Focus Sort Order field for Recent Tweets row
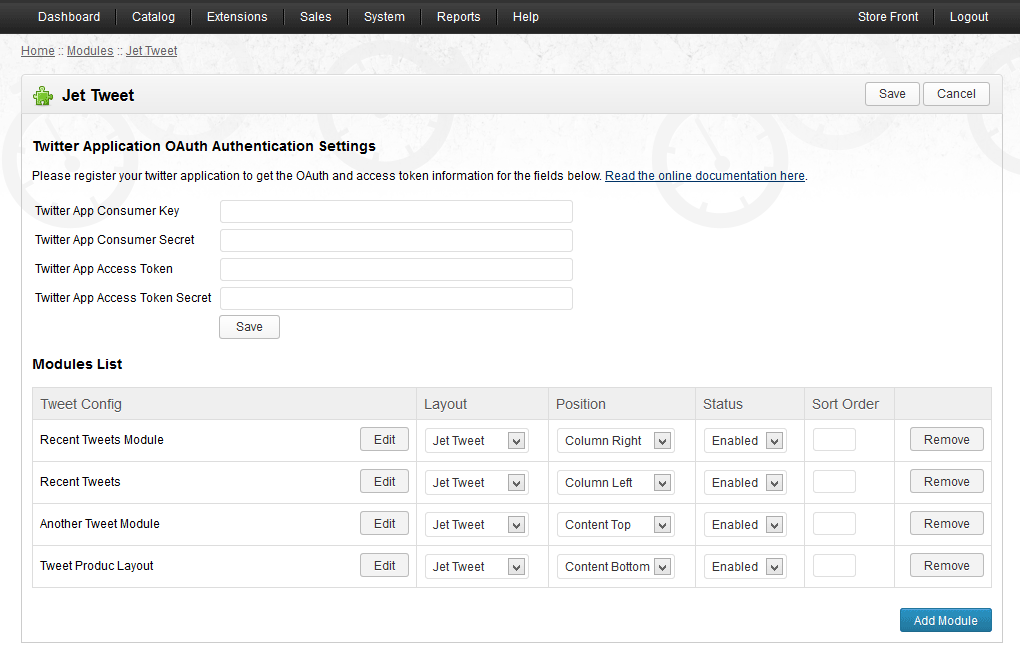Screen dimensions: 1020x654 [x=834, y=482]
